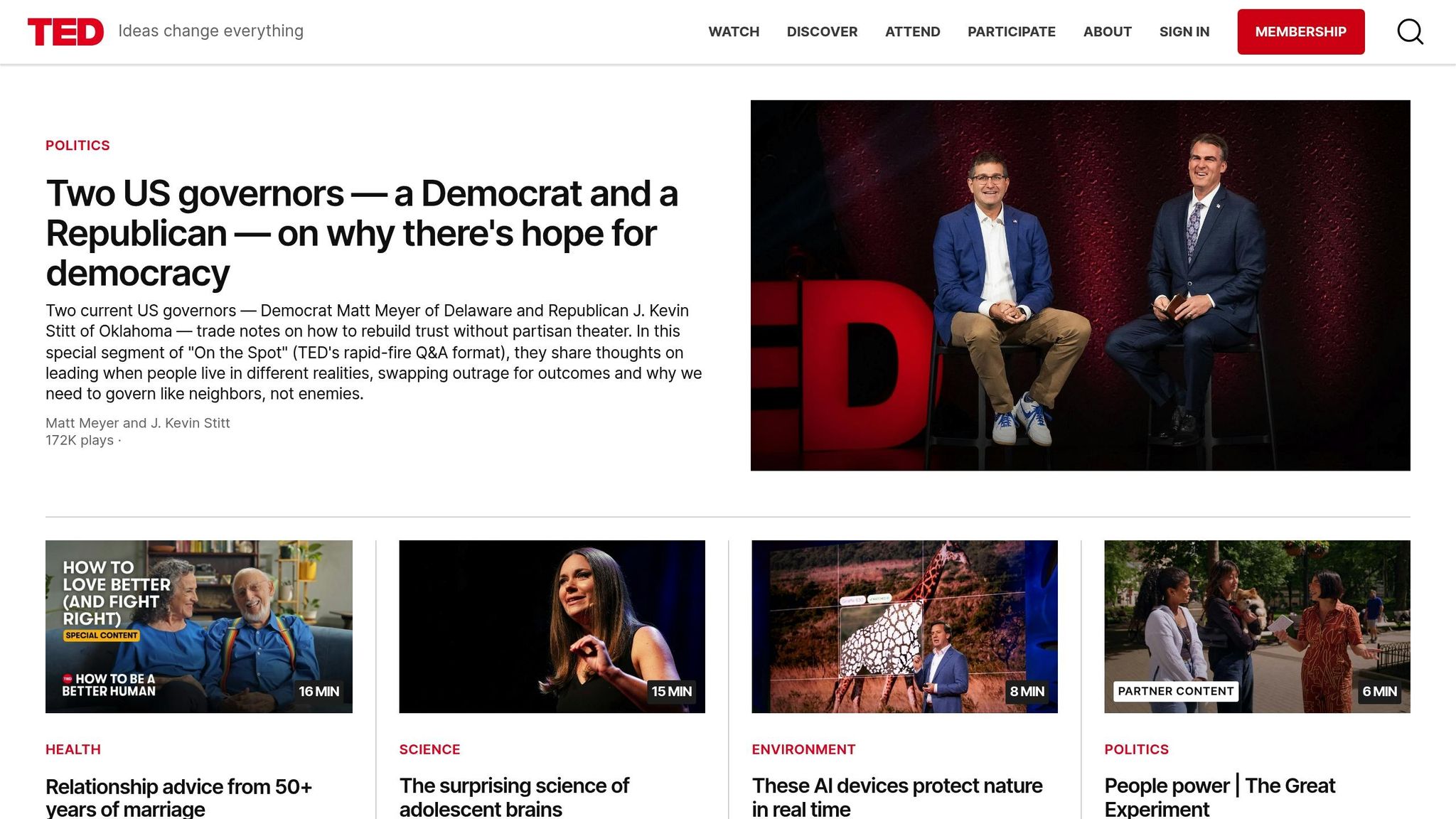Open the ABOUT menu

point(1107,32)
